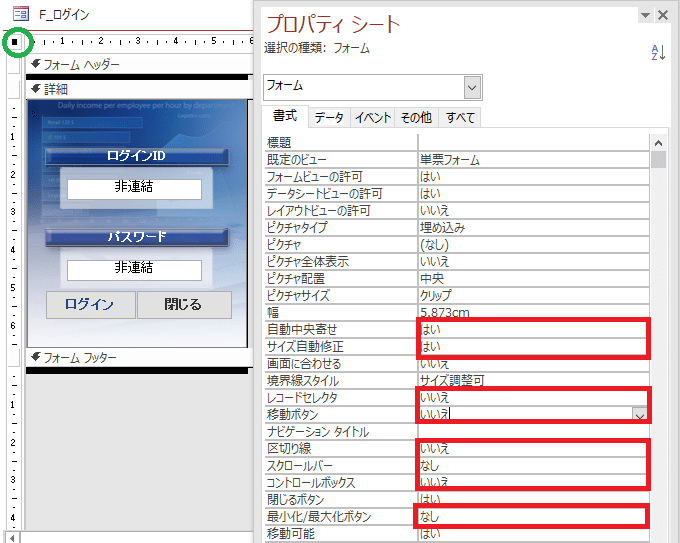The image size is (680, 543).
Task: Click the form design horizontal scroll left arrow
Action: click(13, 538)
